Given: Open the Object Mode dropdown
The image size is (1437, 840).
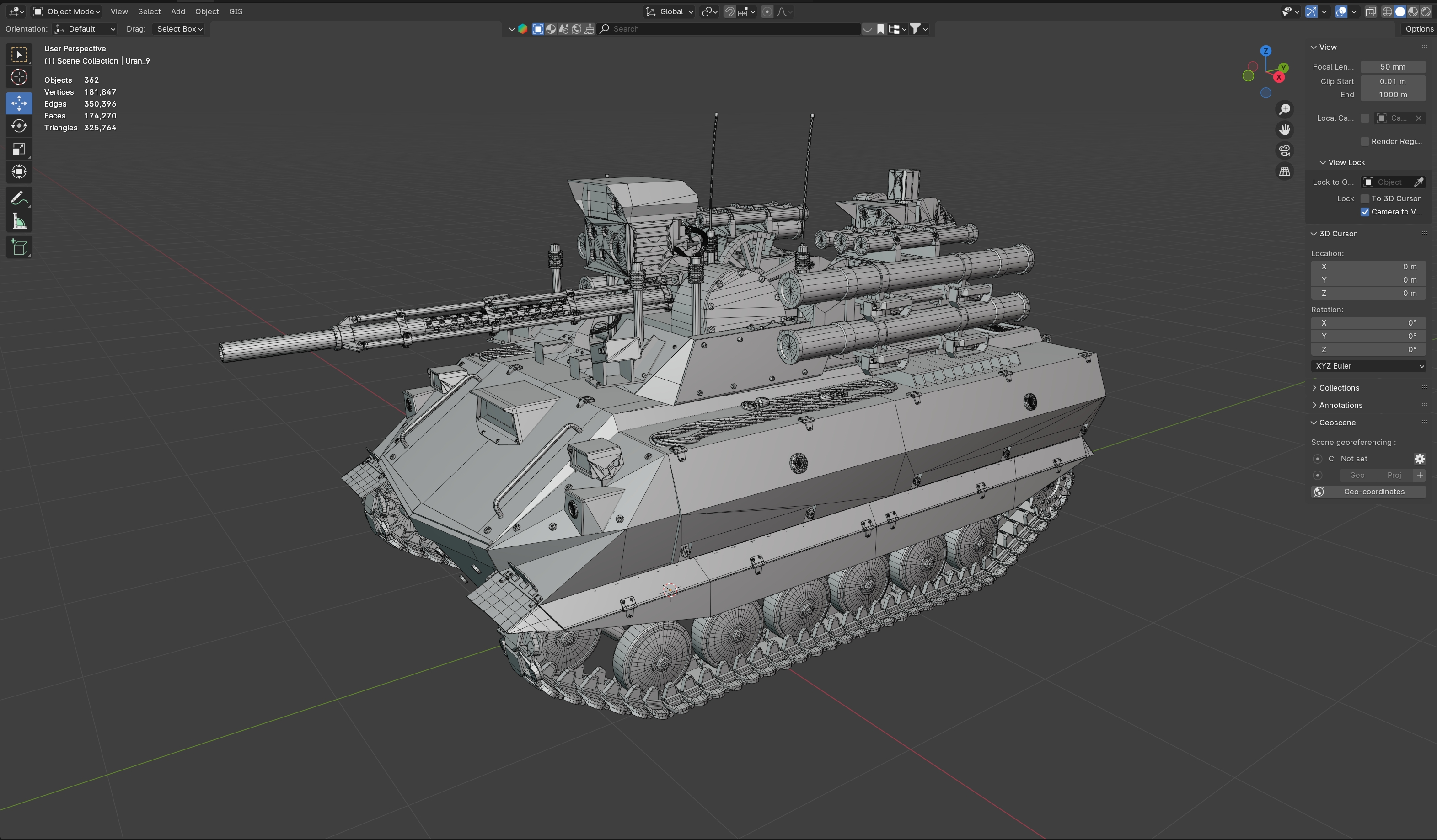Looking at the screenshot, I should pos(67,11).
